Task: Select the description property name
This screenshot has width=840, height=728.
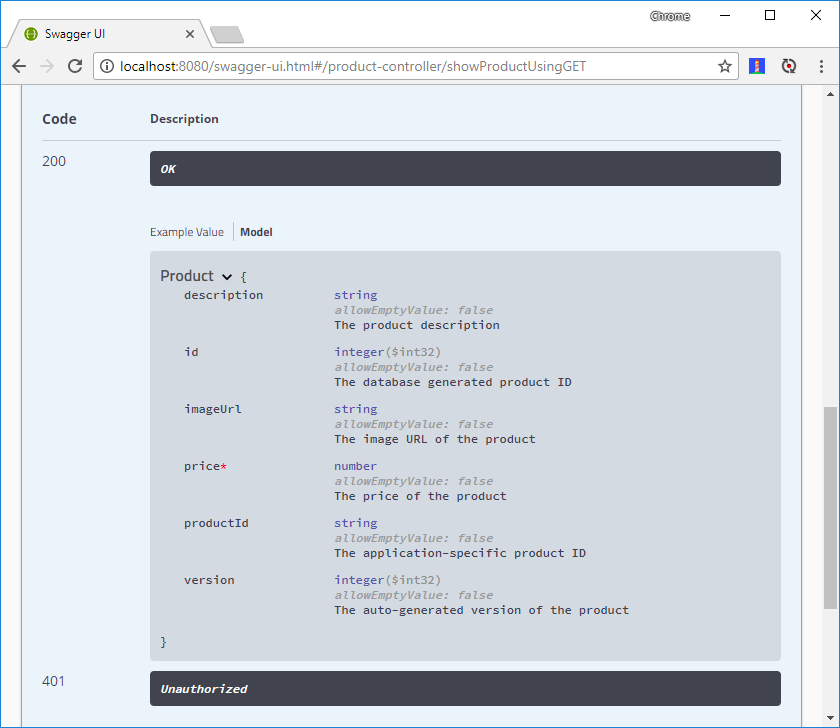Action: pyautogui.click(x=223, y=295)
